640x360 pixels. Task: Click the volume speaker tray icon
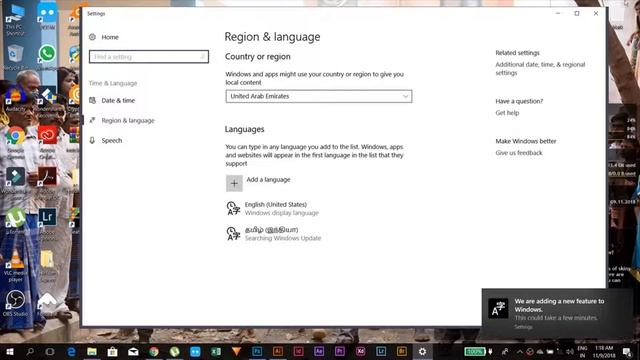[569, 352]
